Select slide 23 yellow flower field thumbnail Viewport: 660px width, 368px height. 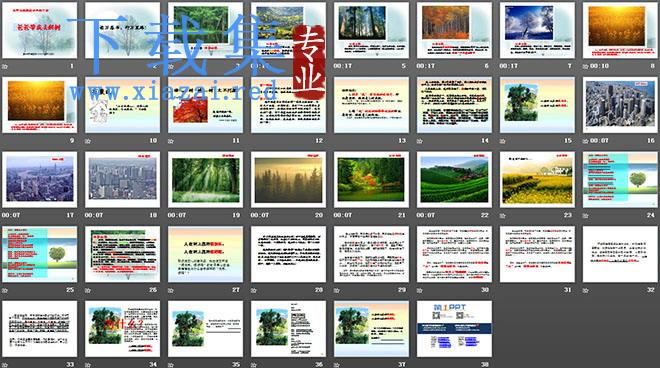537,179
